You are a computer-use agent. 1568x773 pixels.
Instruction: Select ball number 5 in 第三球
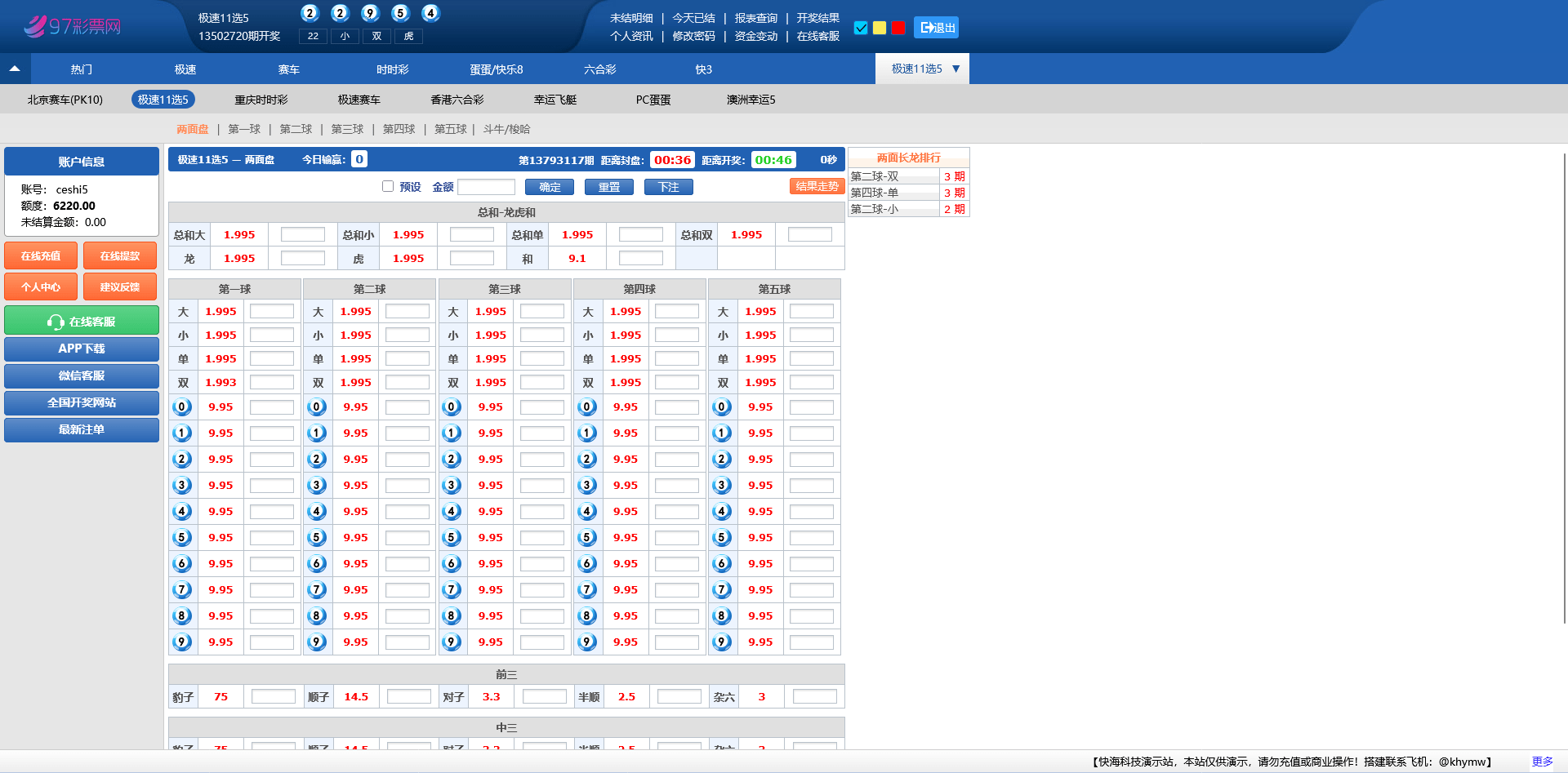click(452, 538)
